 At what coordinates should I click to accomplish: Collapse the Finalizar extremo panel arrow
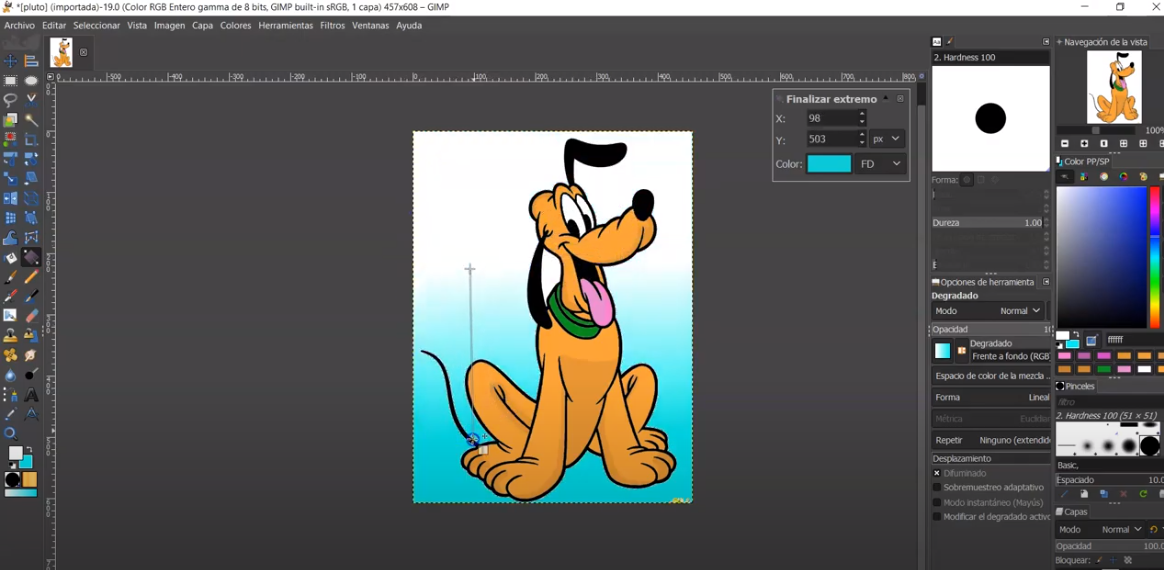(886, 98)
